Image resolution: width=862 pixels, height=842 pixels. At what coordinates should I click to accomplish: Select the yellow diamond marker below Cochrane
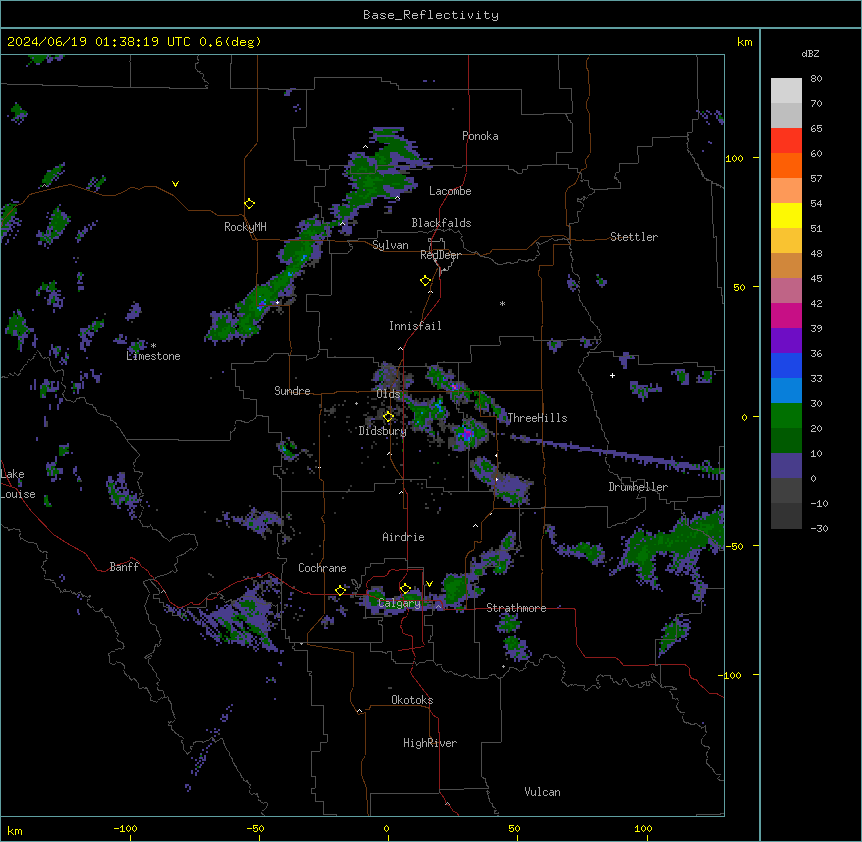(340, 590)
